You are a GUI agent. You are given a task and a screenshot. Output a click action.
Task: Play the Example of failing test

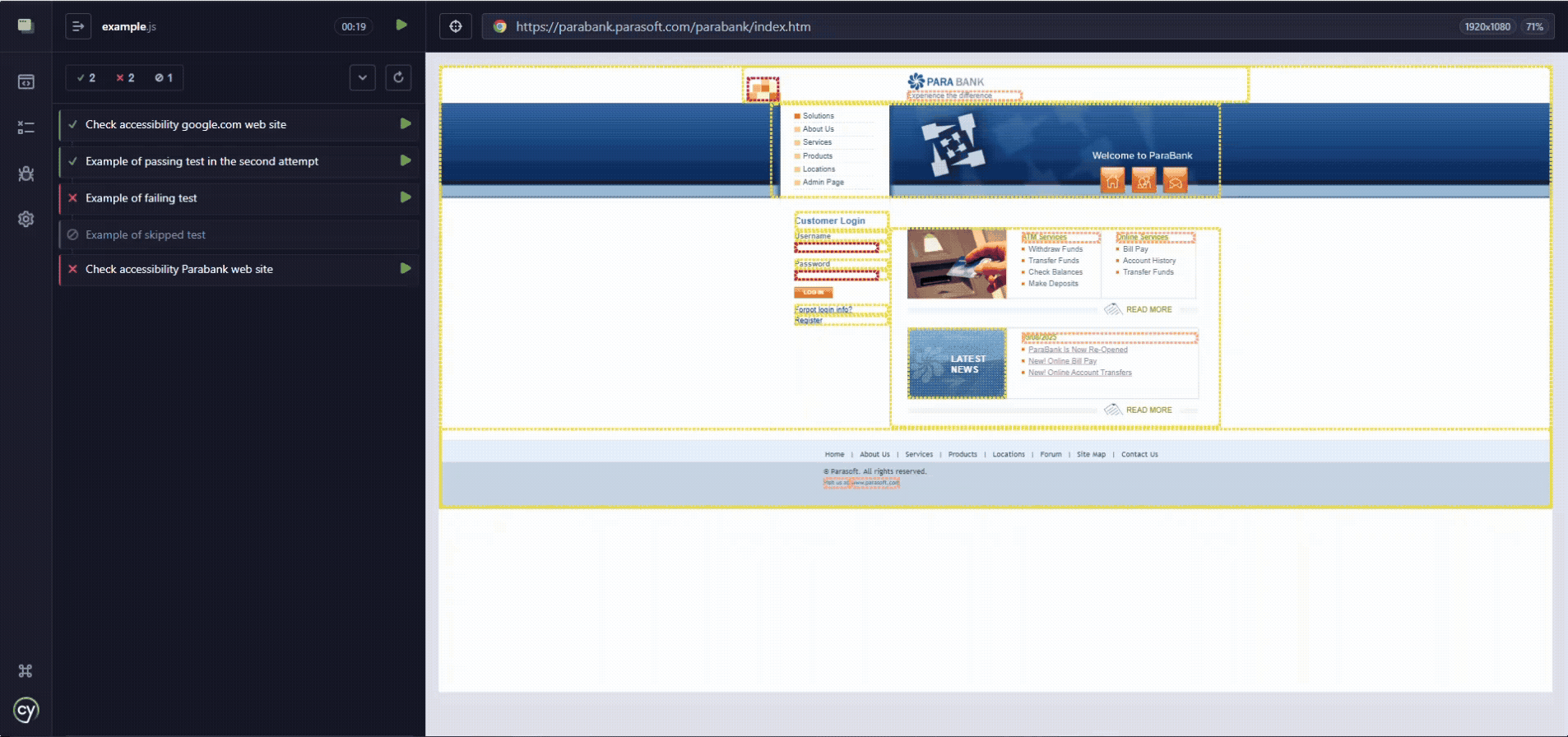[x=406, y=197]
